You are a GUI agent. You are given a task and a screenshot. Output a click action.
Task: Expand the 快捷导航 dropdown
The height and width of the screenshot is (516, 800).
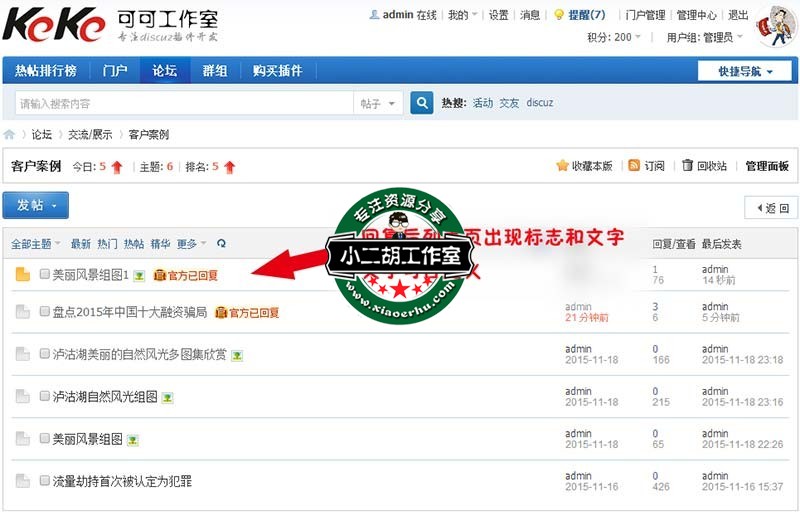pos(745,71)
